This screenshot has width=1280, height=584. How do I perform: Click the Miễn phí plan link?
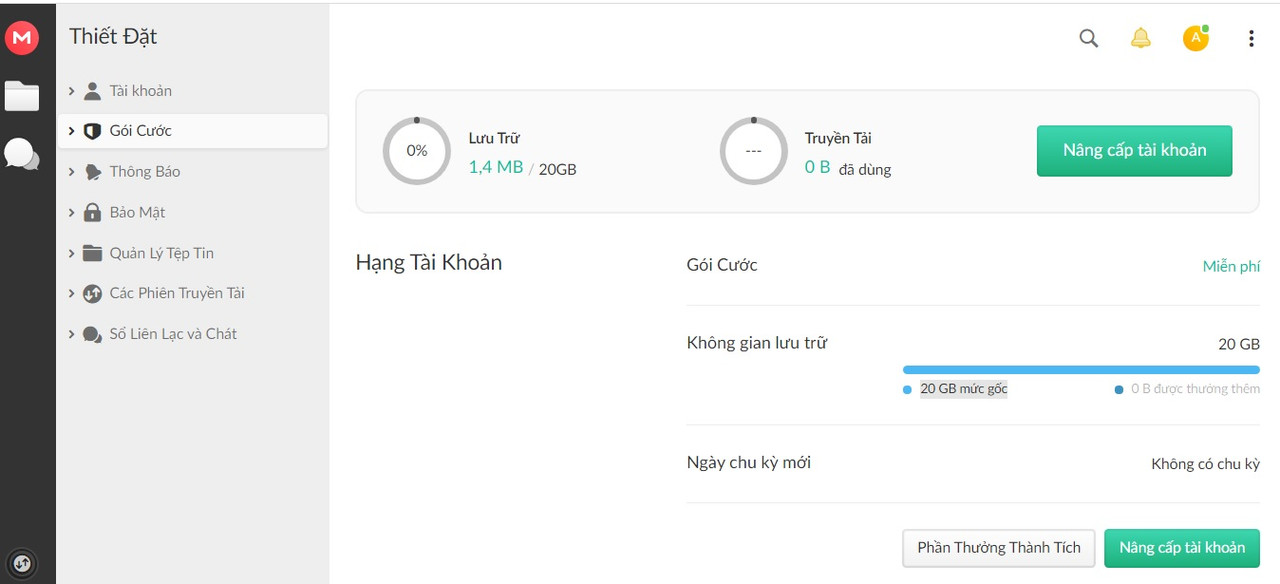[1231, 266]
